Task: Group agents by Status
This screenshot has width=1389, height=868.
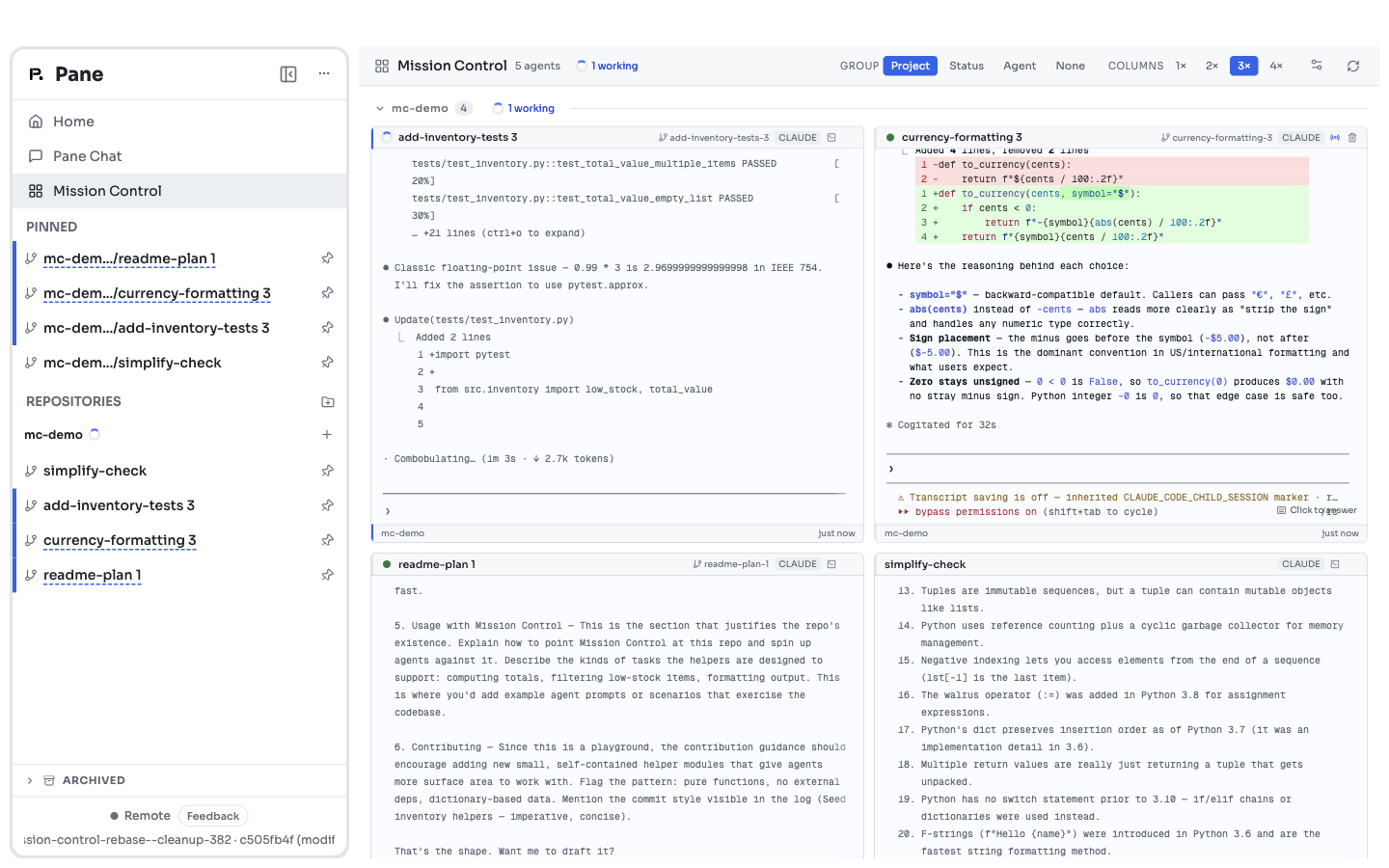Action: point(967,66)
